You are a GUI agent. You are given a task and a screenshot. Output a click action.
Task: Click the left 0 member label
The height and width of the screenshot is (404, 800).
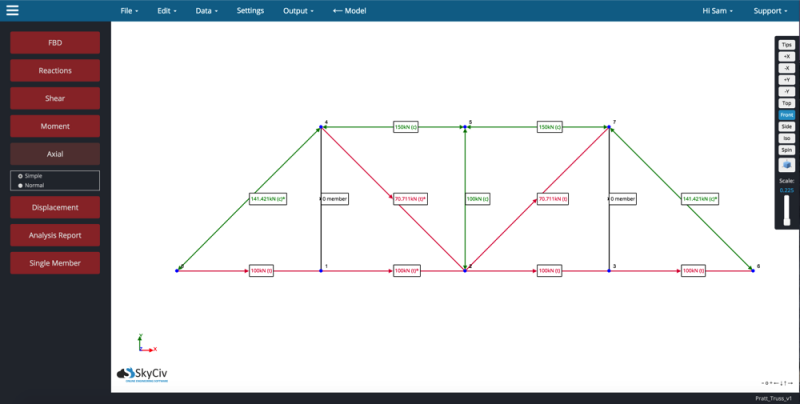[335, 199]
